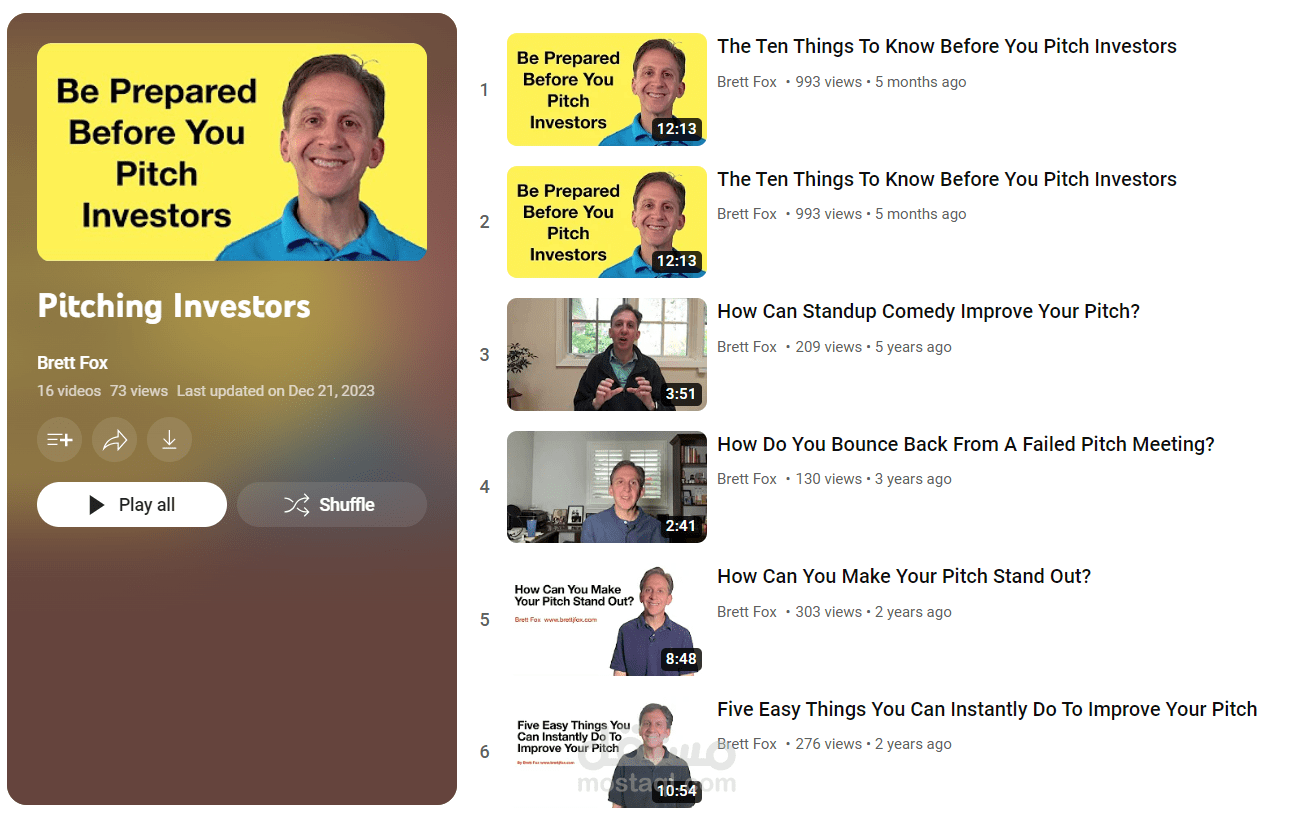Open title 'How Do You Bounce Back From A Failed Pitch Meeting?'
The height and width of the screenshot is (813, 1314).
click(x=966, y=444)
